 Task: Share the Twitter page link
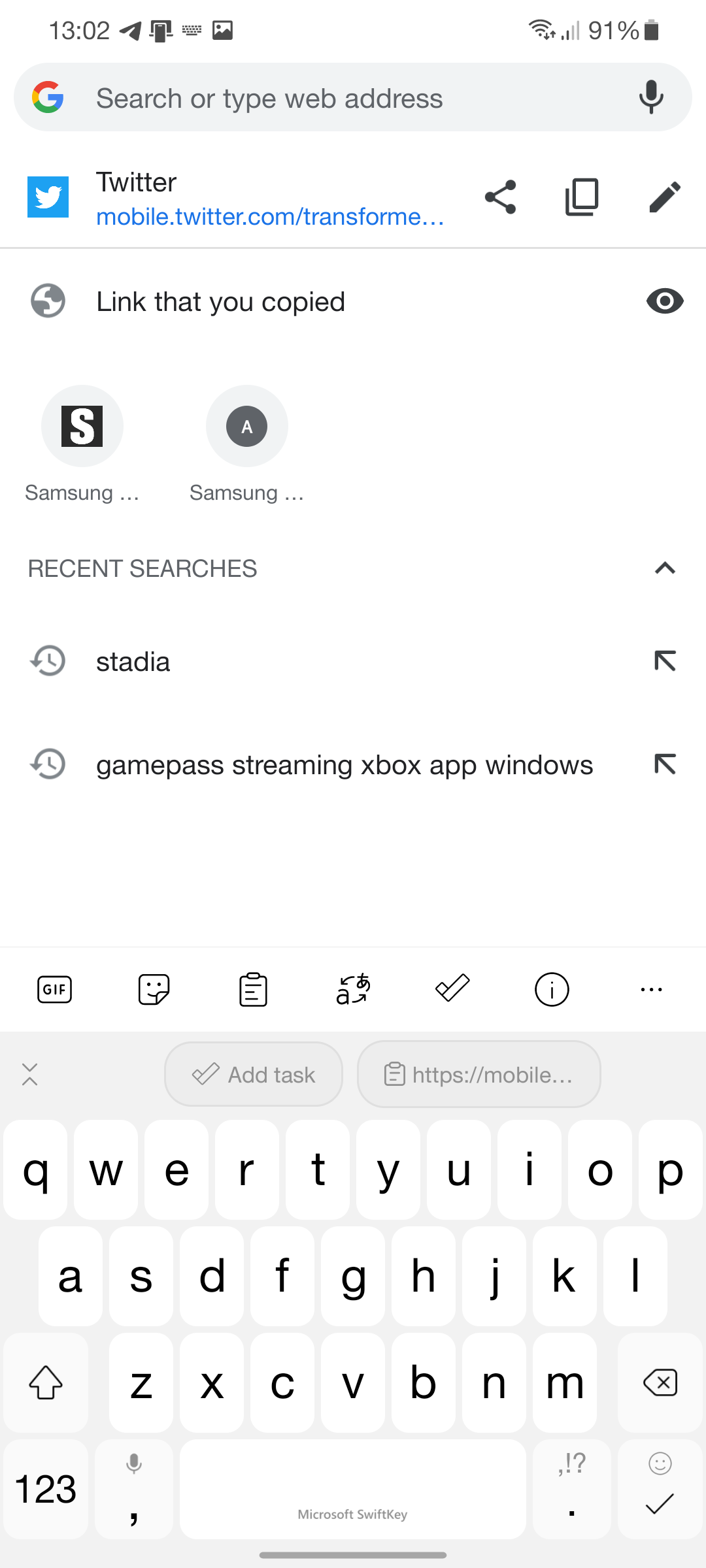coord(500,197)
